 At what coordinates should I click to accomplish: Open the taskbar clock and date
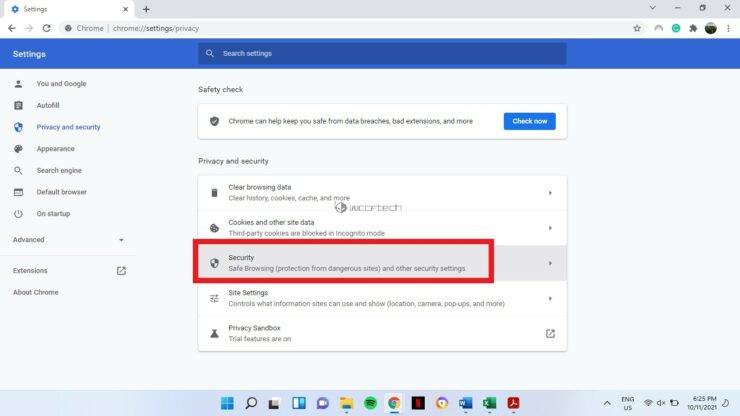(702, 403)
